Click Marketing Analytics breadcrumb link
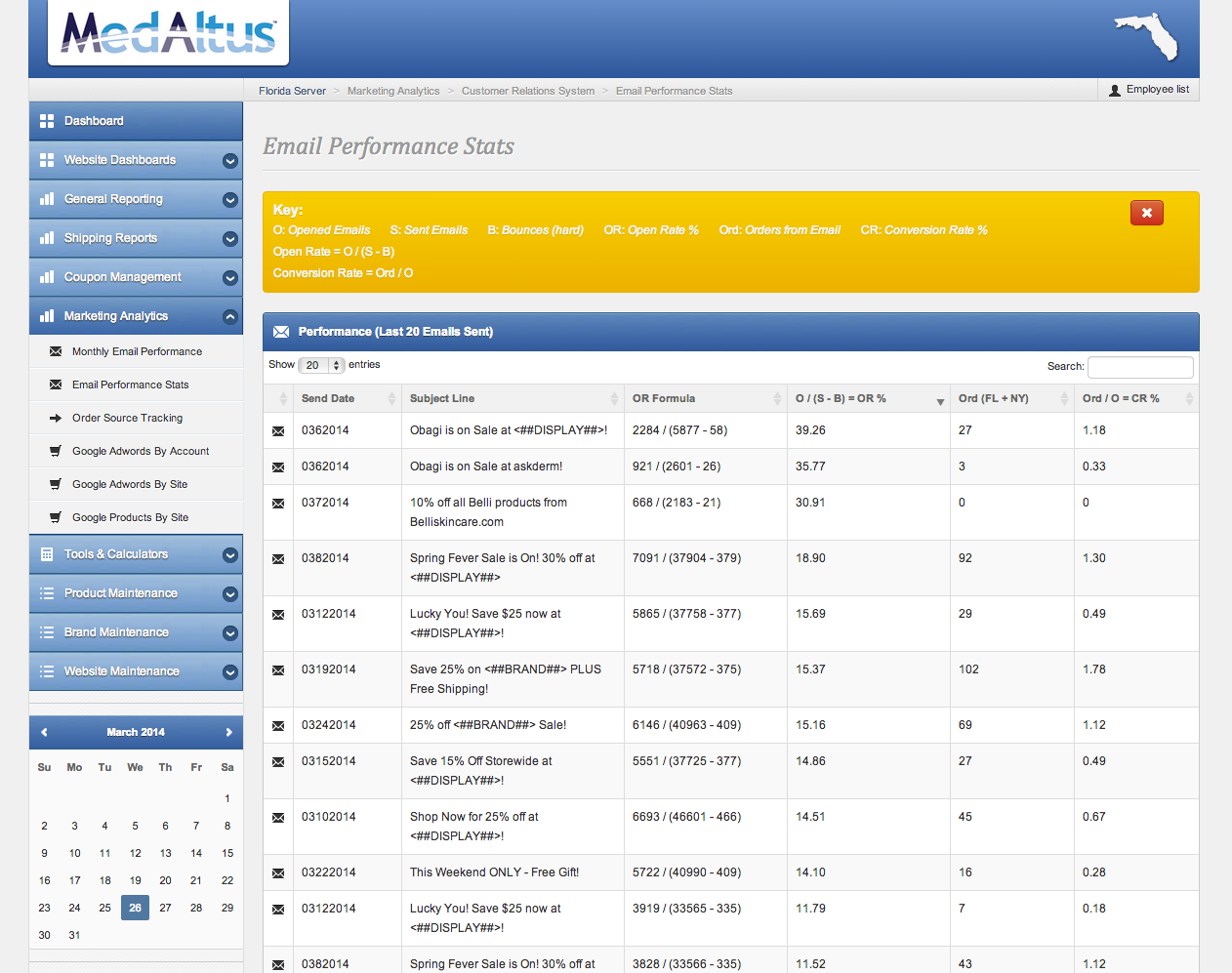The height and width of the screenshot is (973, 1232). 393,91
